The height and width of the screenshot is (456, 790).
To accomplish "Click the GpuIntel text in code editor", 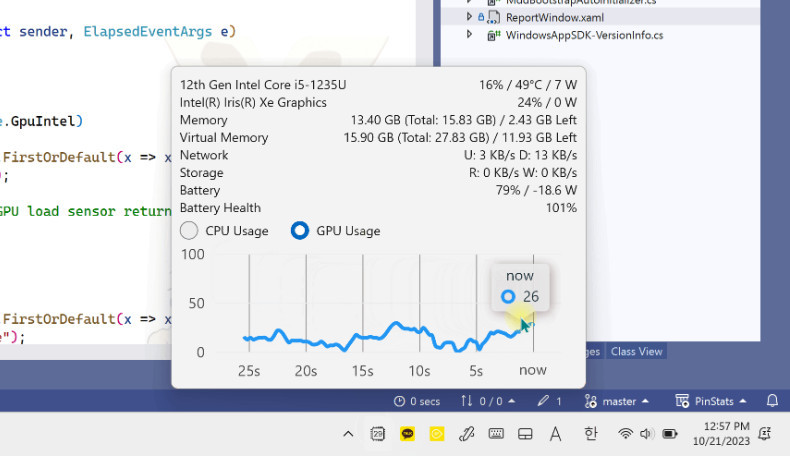I will 43,121.
